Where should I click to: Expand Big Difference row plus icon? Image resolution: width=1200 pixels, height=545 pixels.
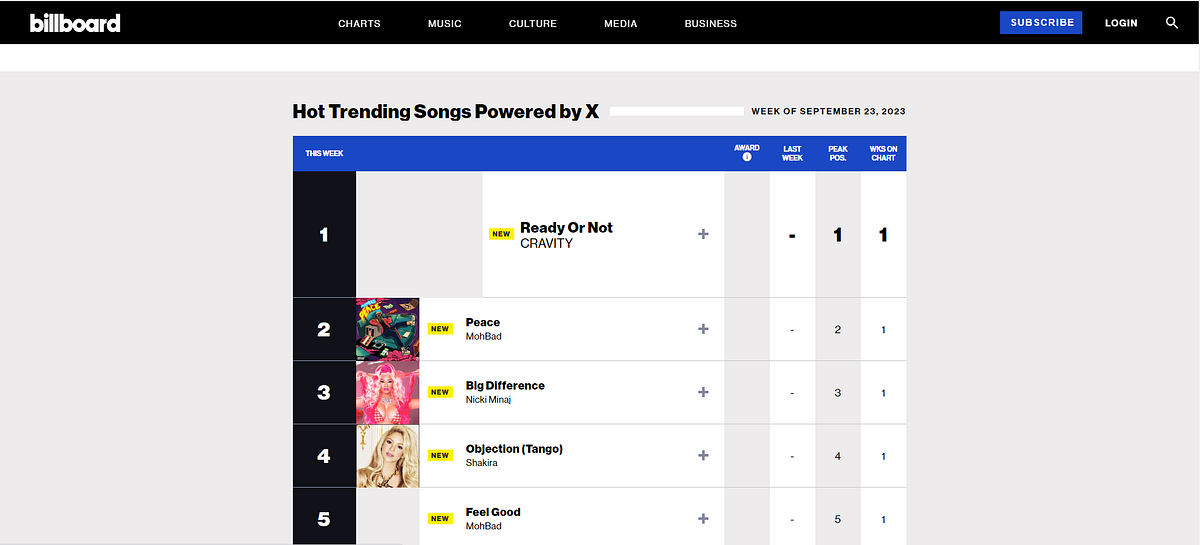703,392
